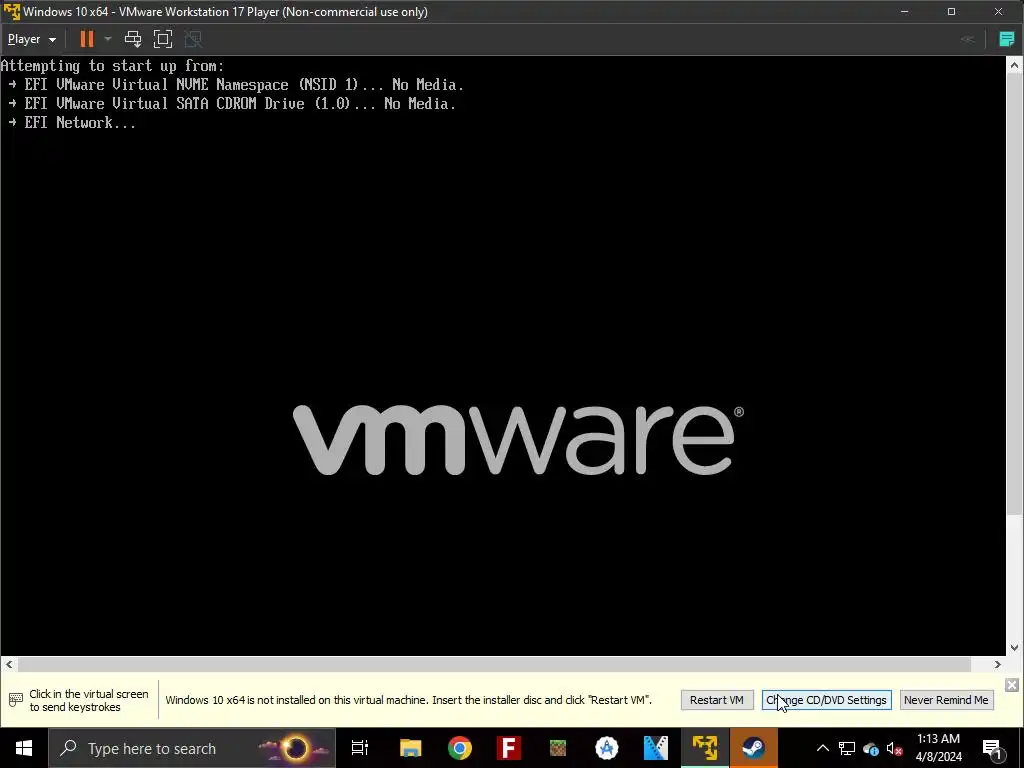Click the vertical scrollbar thumb
Screen dimensions: 1024x768
click(x=1014, y=294)
